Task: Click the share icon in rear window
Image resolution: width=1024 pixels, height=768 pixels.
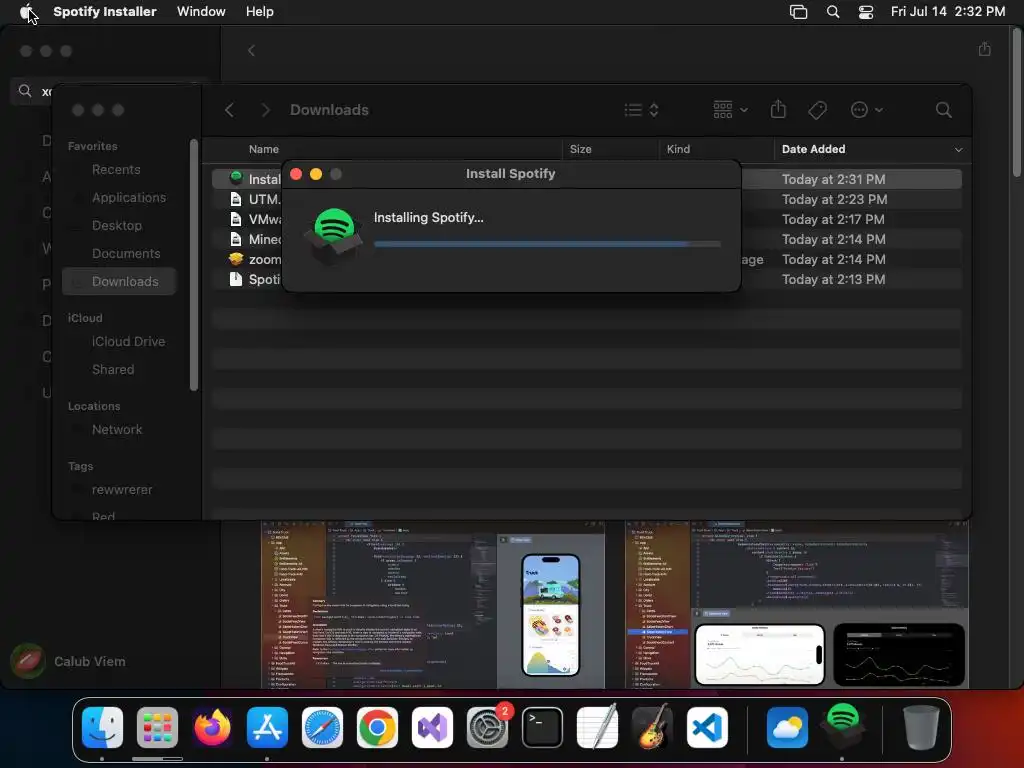Action: (x=985, y=49)
